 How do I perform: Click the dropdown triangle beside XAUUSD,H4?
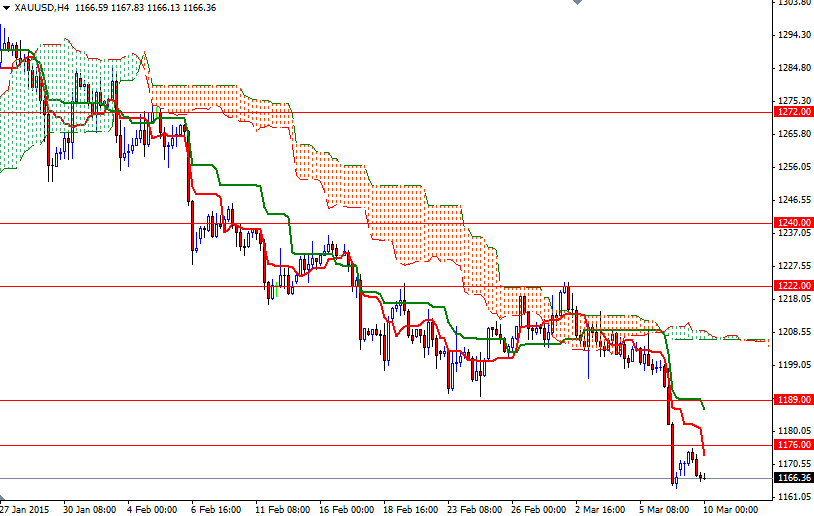[x=6, y=8]
